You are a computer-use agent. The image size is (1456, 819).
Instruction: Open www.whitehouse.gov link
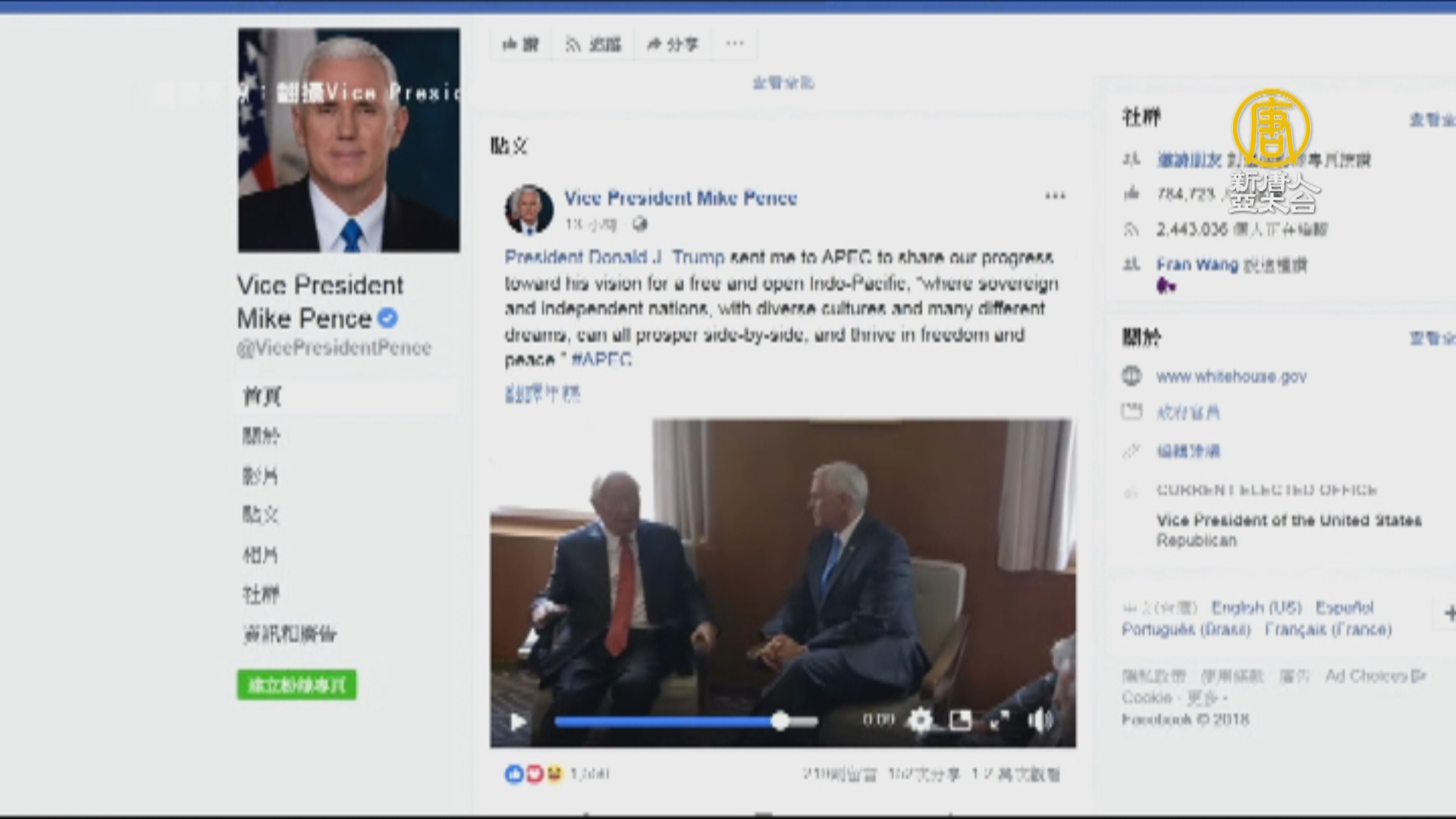point(1231,376)
